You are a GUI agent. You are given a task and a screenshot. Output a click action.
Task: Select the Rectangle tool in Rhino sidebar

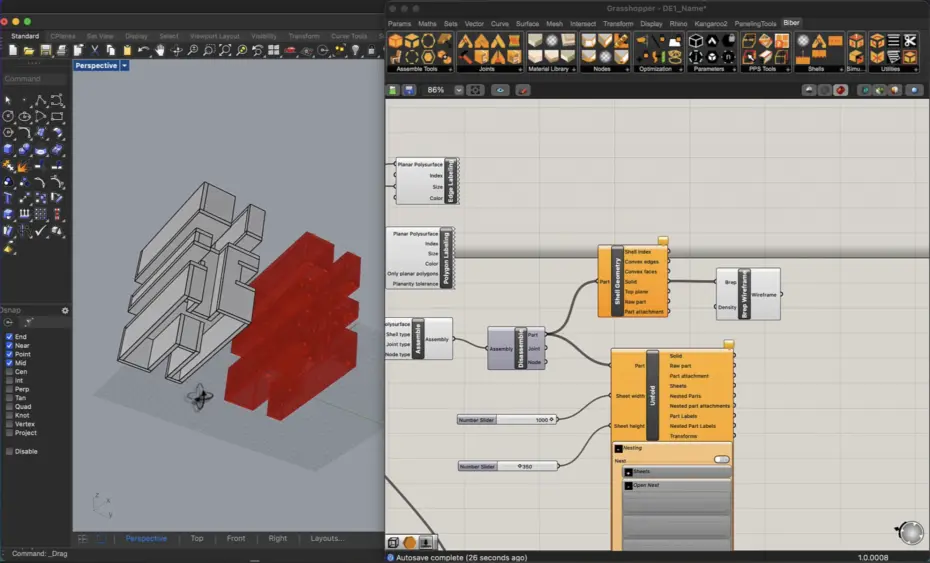pos(57,116)
